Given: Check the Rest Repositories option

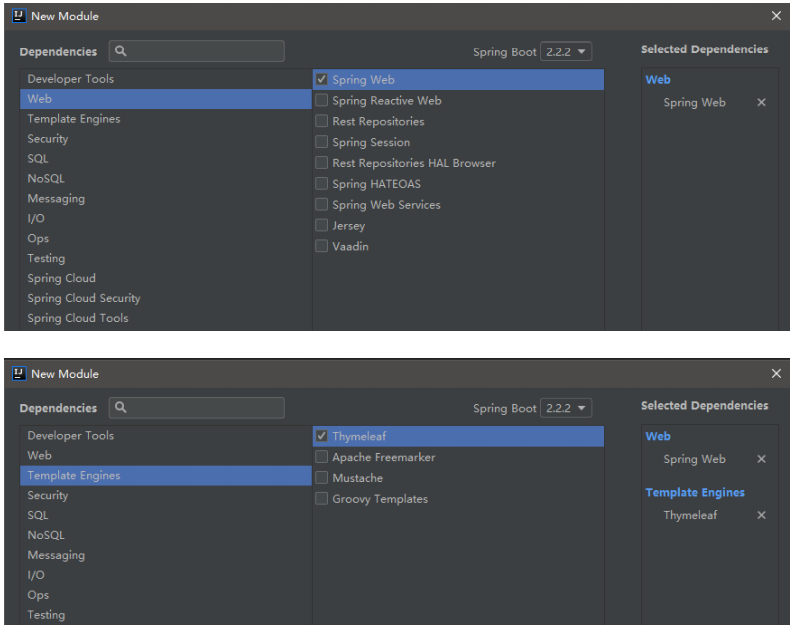Looking at the screenshot, I should point(321,121).
